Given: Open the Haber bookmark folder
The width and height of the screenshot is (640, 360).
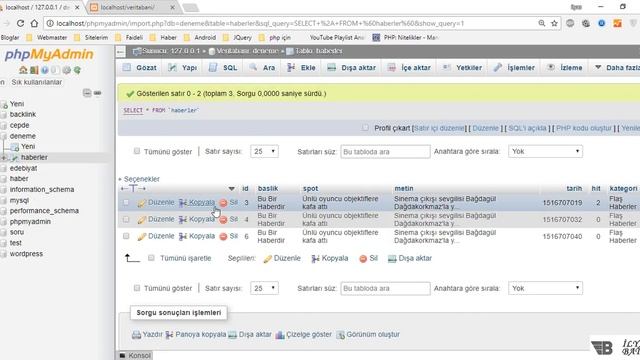Looking at the screenshot, I should (x=164, y=38).
